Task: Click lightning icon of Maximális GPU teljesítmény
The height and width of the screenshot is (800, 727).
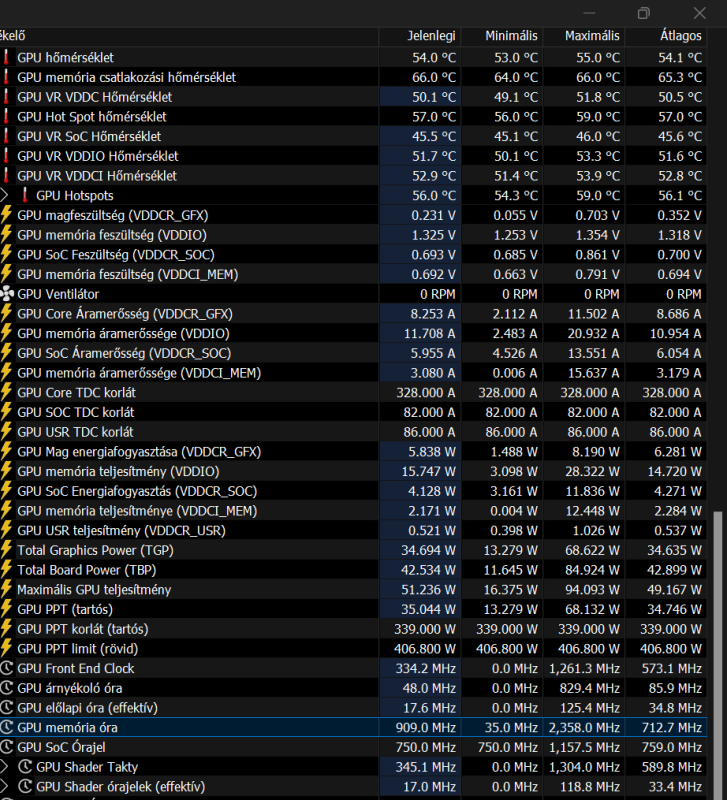Action: [x=6, y=589]
